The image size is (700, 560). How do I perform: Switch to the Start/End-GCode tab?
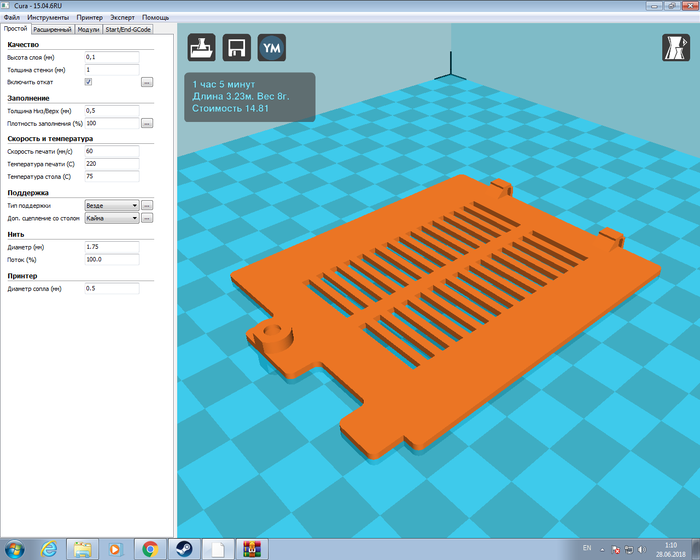129,30
